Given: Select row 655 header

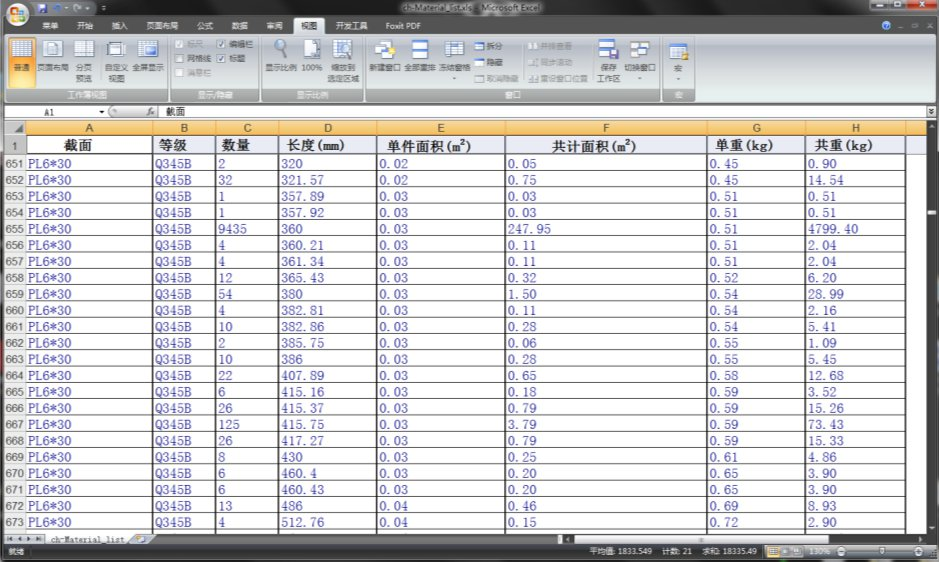Looking at the screenshot, I should [x=14, y=229].
